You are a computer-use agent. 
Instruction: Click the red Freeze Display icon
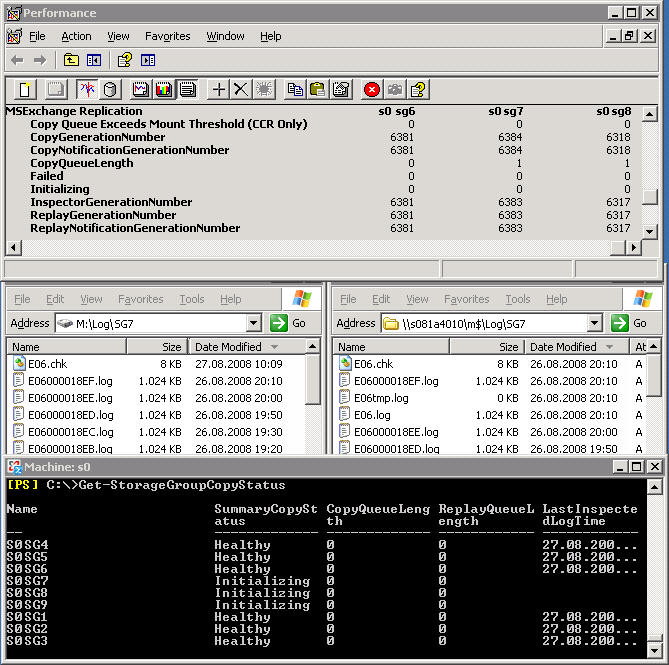click(372, 90)
